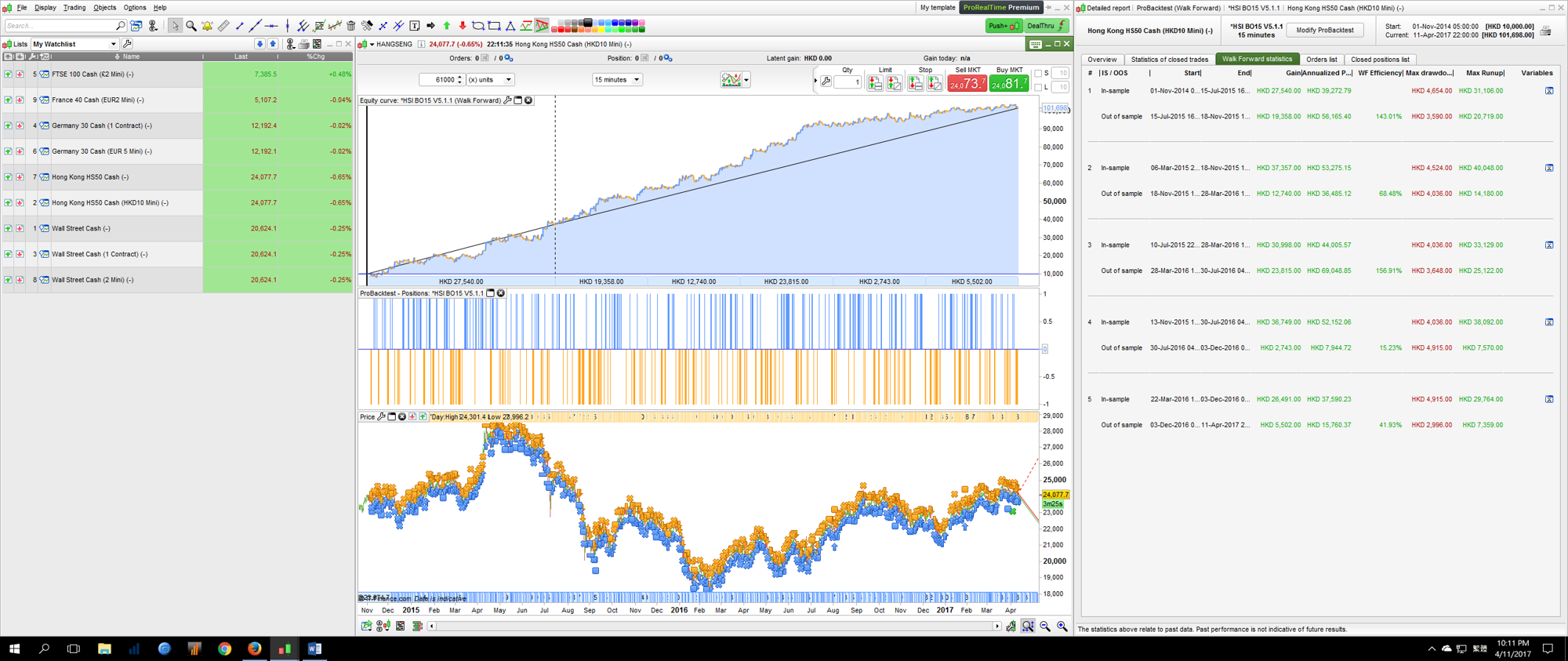
Task: Select the text annotation tool
Action: (x=415, y=26)
